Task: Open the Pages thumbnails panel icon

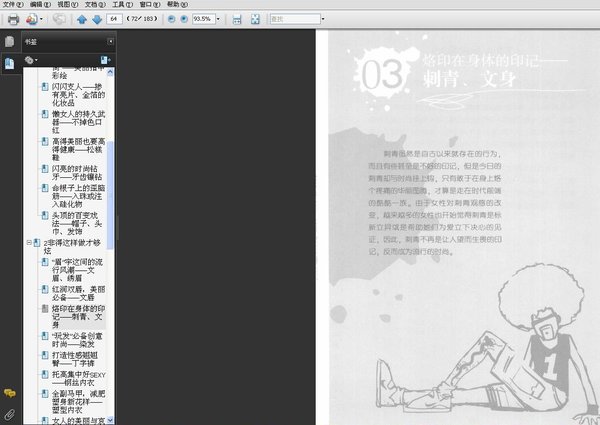Action: (10, 41)
